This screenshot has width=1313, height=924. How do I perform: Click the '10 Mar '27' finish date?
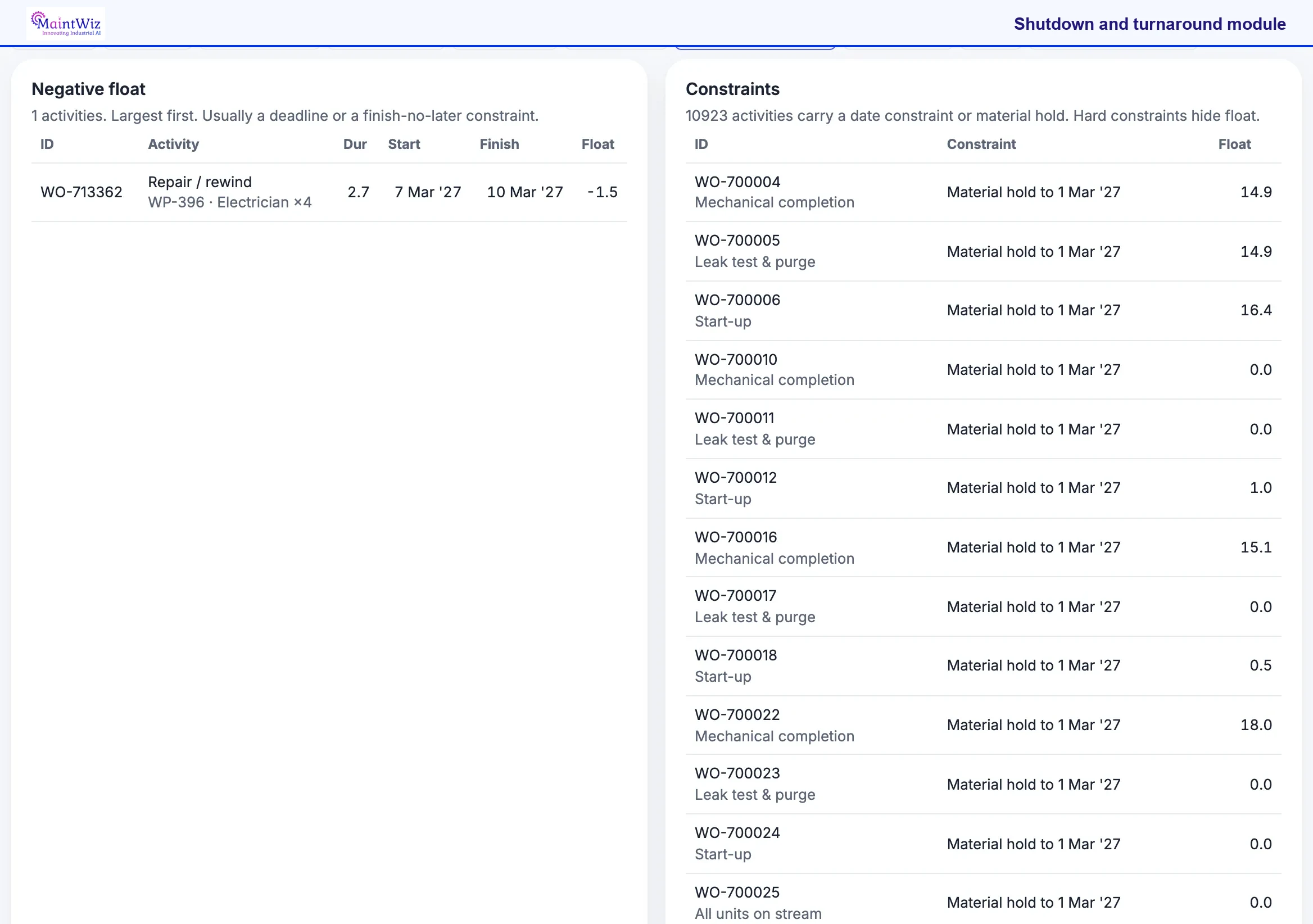(x=524, y=192)
